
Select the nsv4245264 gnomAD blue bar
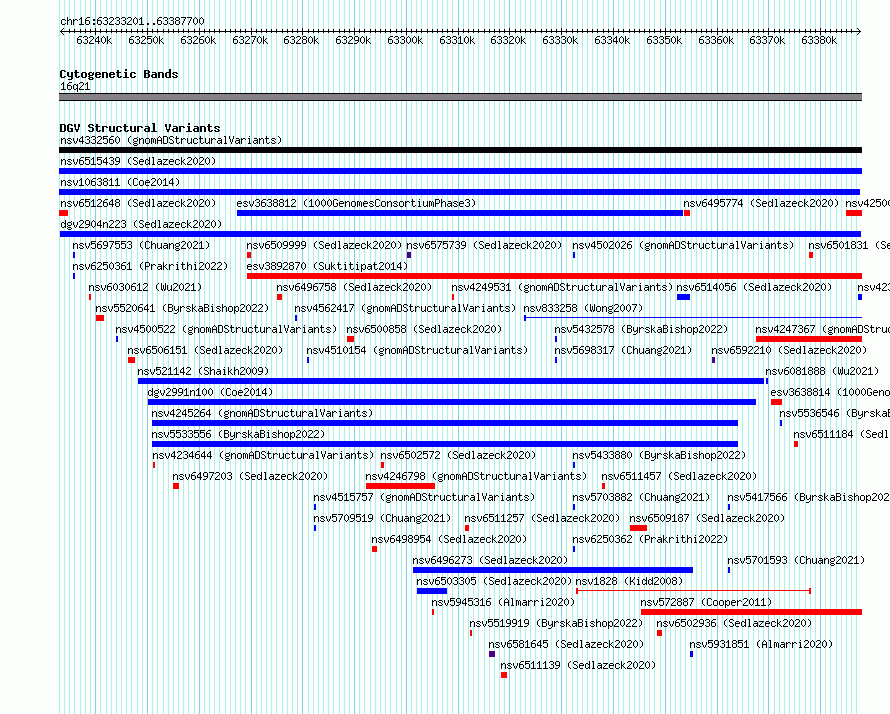click(445, 423)
